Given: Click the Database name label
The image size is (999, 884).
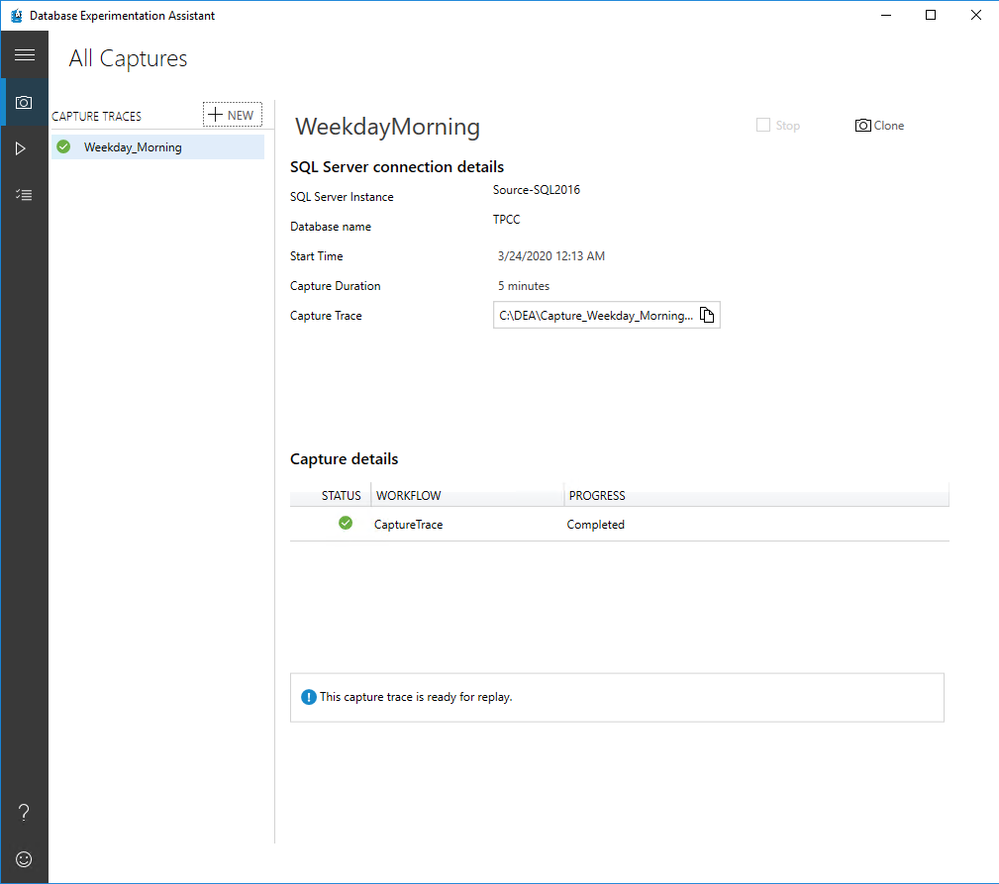Looking at the screenshot, I should [331, 227].
